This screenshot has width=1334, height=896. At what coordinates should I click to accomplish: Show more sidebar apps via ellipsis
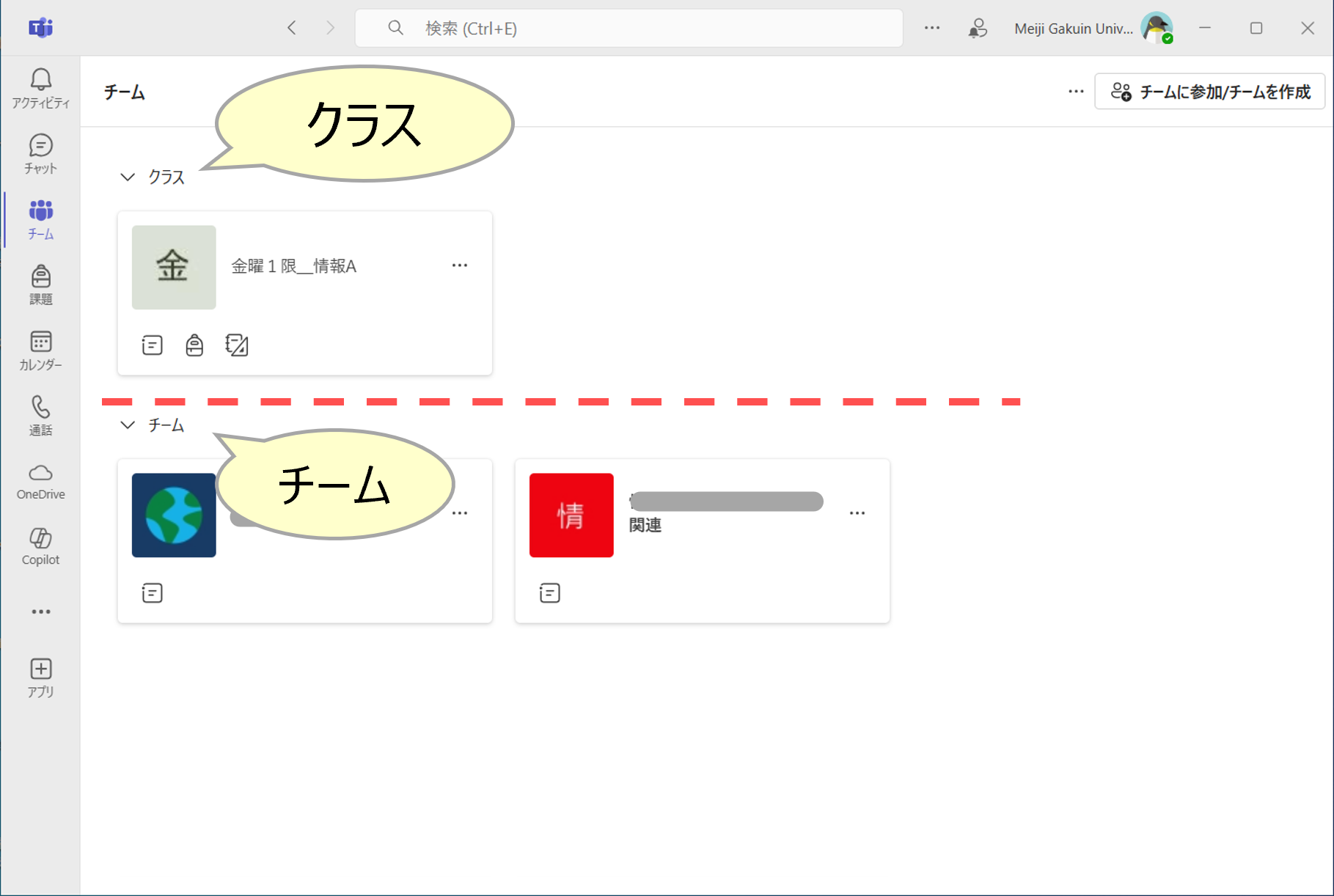[40, 612]
